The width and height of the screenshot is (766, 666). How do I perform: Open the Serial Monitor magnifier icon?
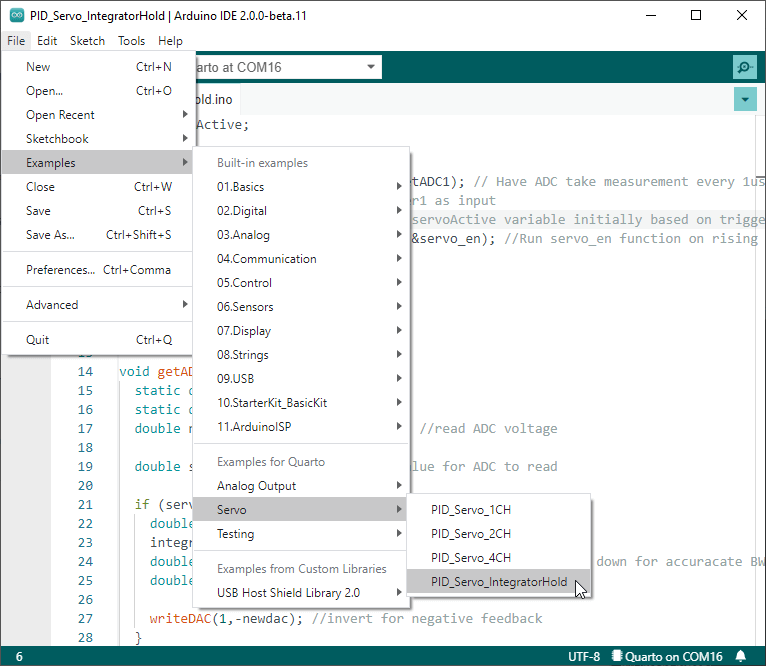pyautogui.click(x=745, y=67)
